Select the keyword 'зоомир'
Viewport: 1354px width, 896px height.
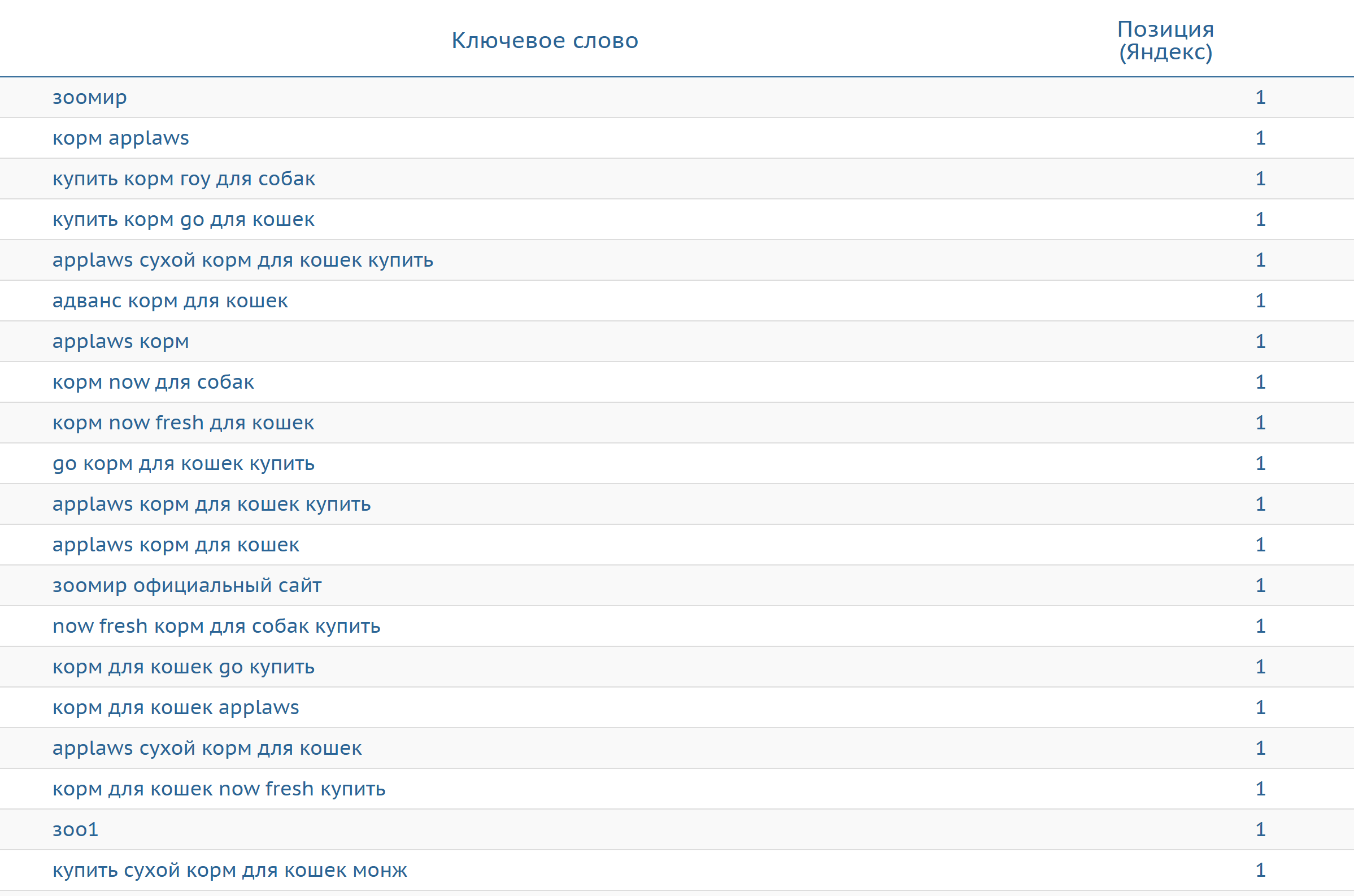coord(90,97)
